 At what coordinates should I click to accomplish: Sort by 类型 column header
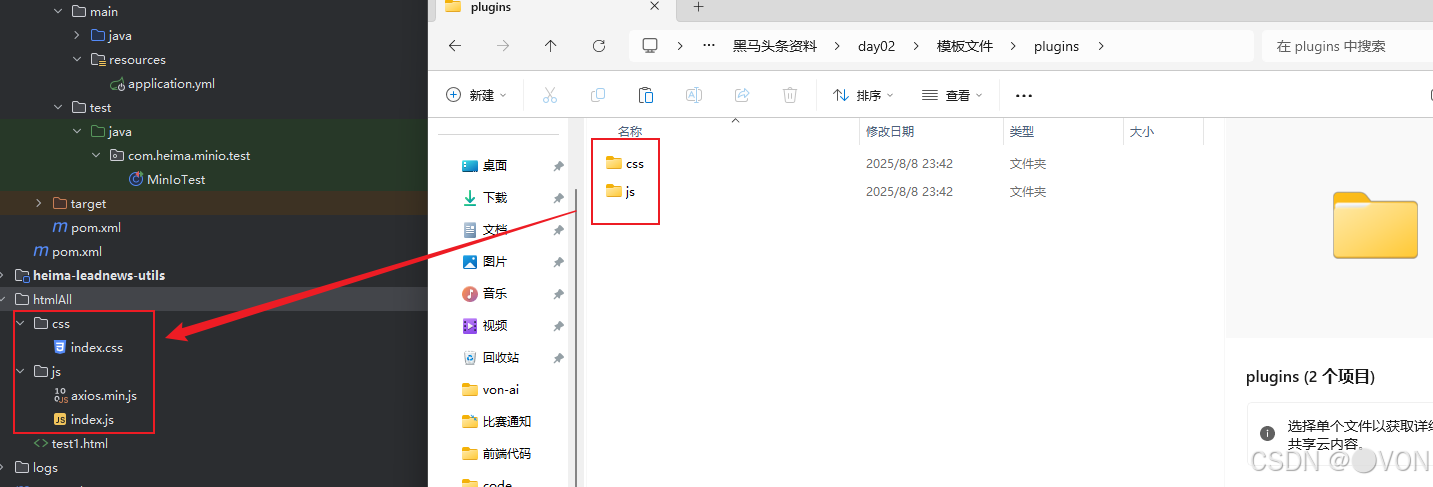tap(1022, 131)
